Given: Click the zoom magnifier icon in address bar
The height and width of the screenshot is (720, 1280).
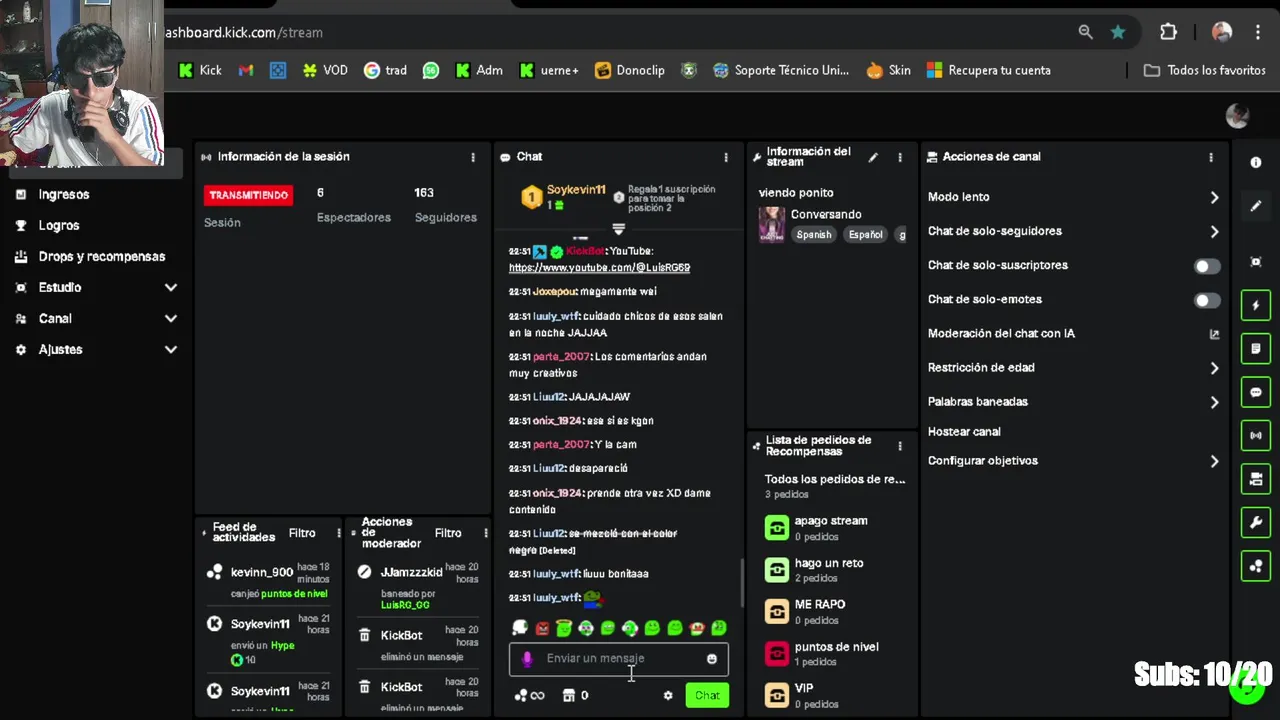Looking at the screenshot, I should pos(1085,32).
